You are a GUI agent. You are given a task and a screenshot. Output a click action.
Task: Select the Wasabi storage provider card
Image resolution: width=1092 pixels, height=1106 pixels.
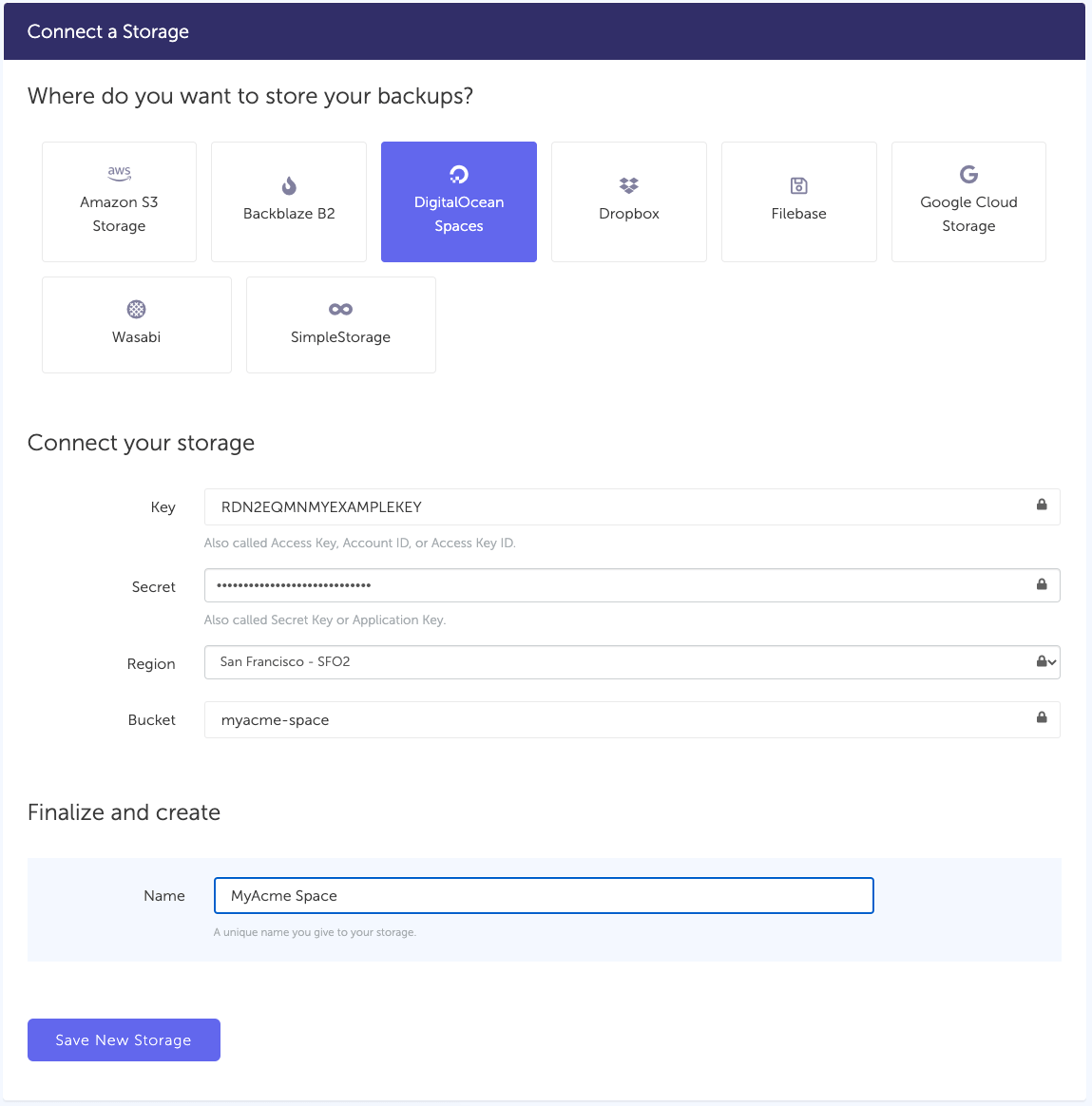click(x=137, y=325)
